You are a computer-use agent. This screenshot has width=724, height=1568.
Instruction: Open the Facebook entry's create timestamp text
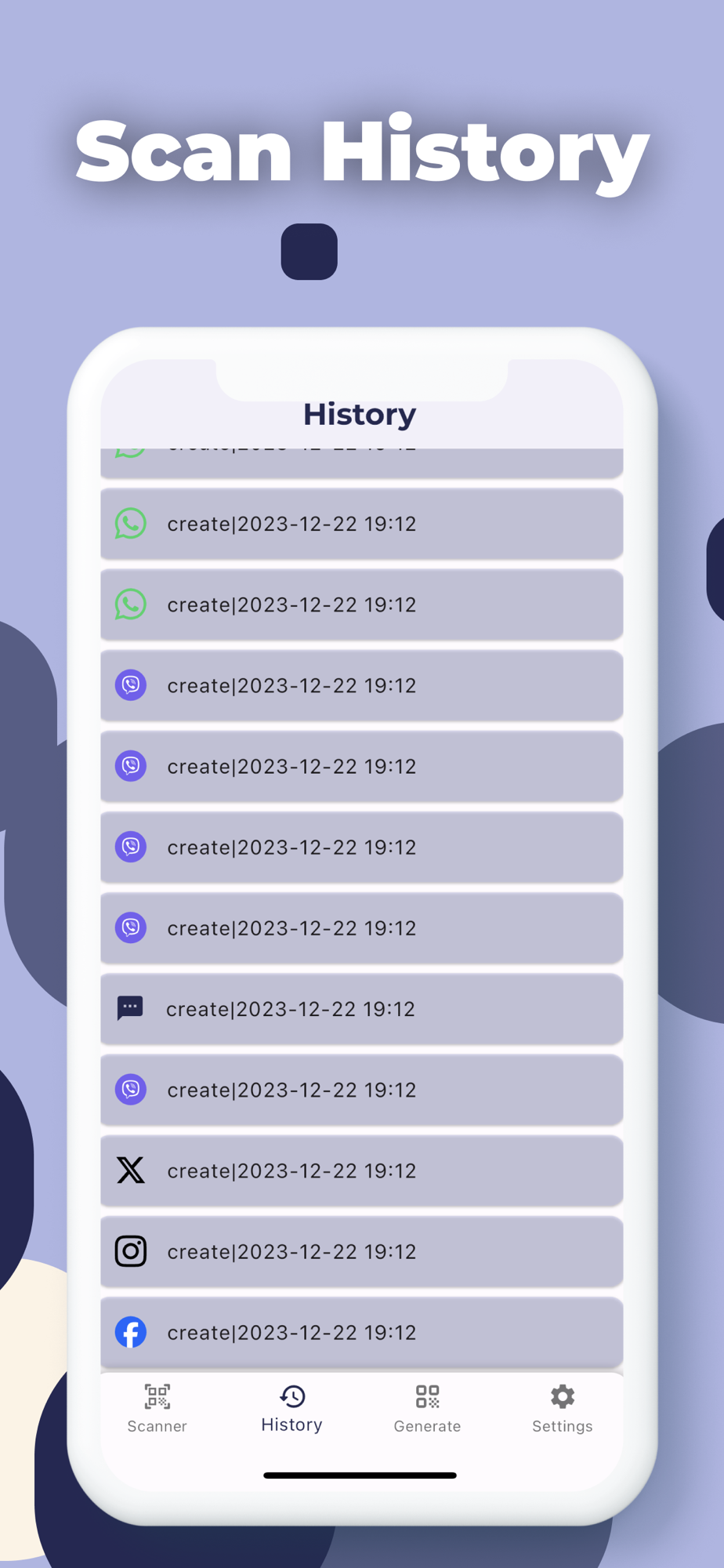tap(291, 1333)
